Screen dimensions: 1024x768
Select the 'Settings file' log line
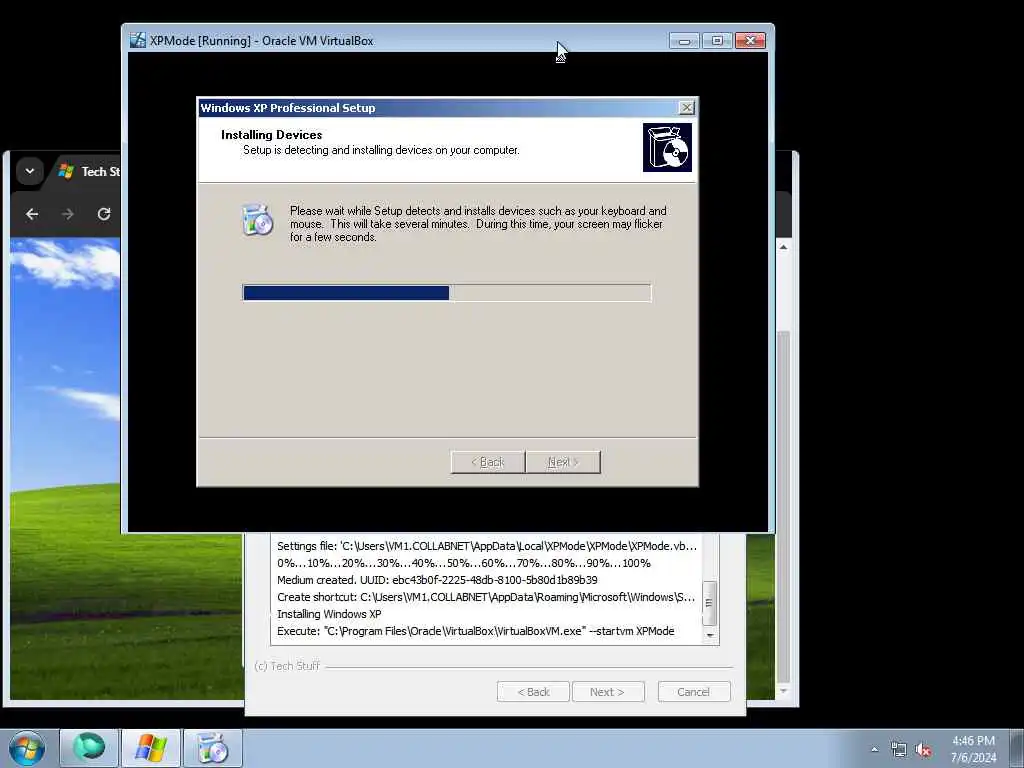(x=487, y=546)
